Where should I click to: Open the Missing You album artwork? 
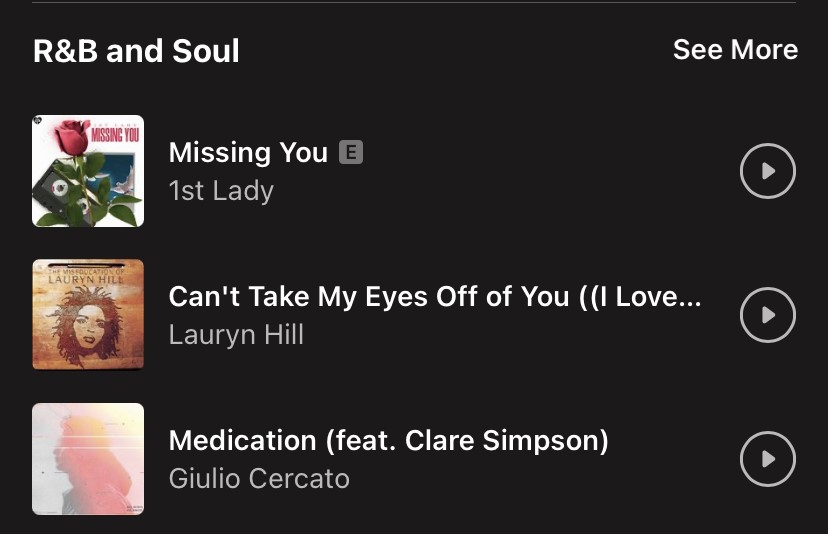[88, 171]
